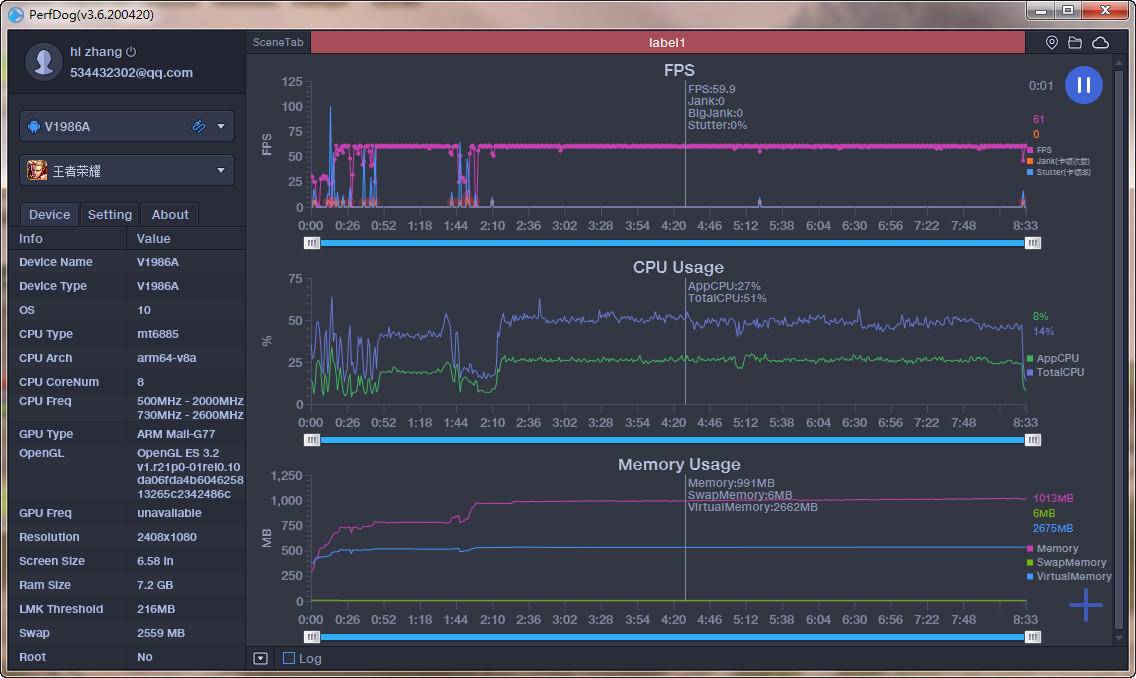This screenshot has height=678, width=1136.
Task: Click the PerfDog logo in the title bar
Action: click(15, 14)
